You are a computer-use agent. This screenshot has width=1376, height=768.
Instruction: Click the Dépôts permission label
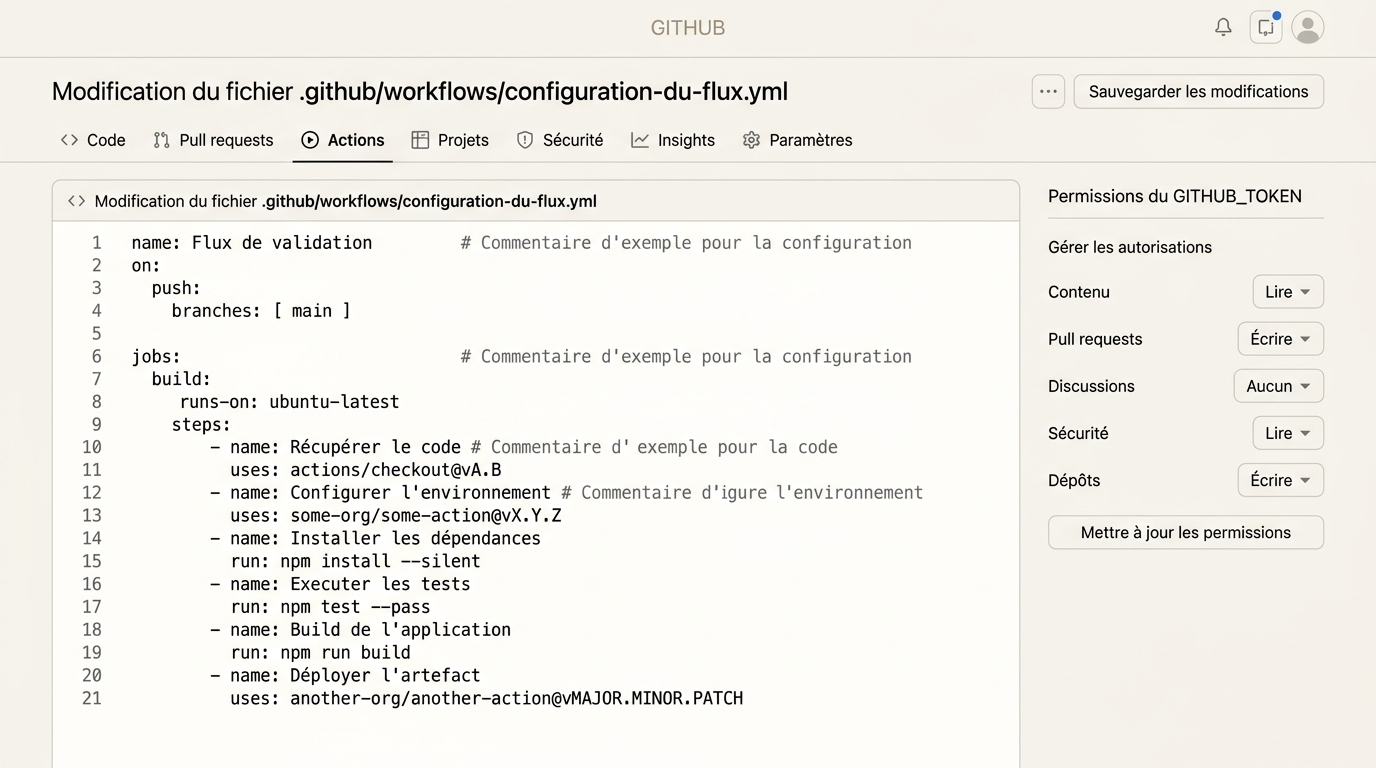click(x=1074, y=480)
